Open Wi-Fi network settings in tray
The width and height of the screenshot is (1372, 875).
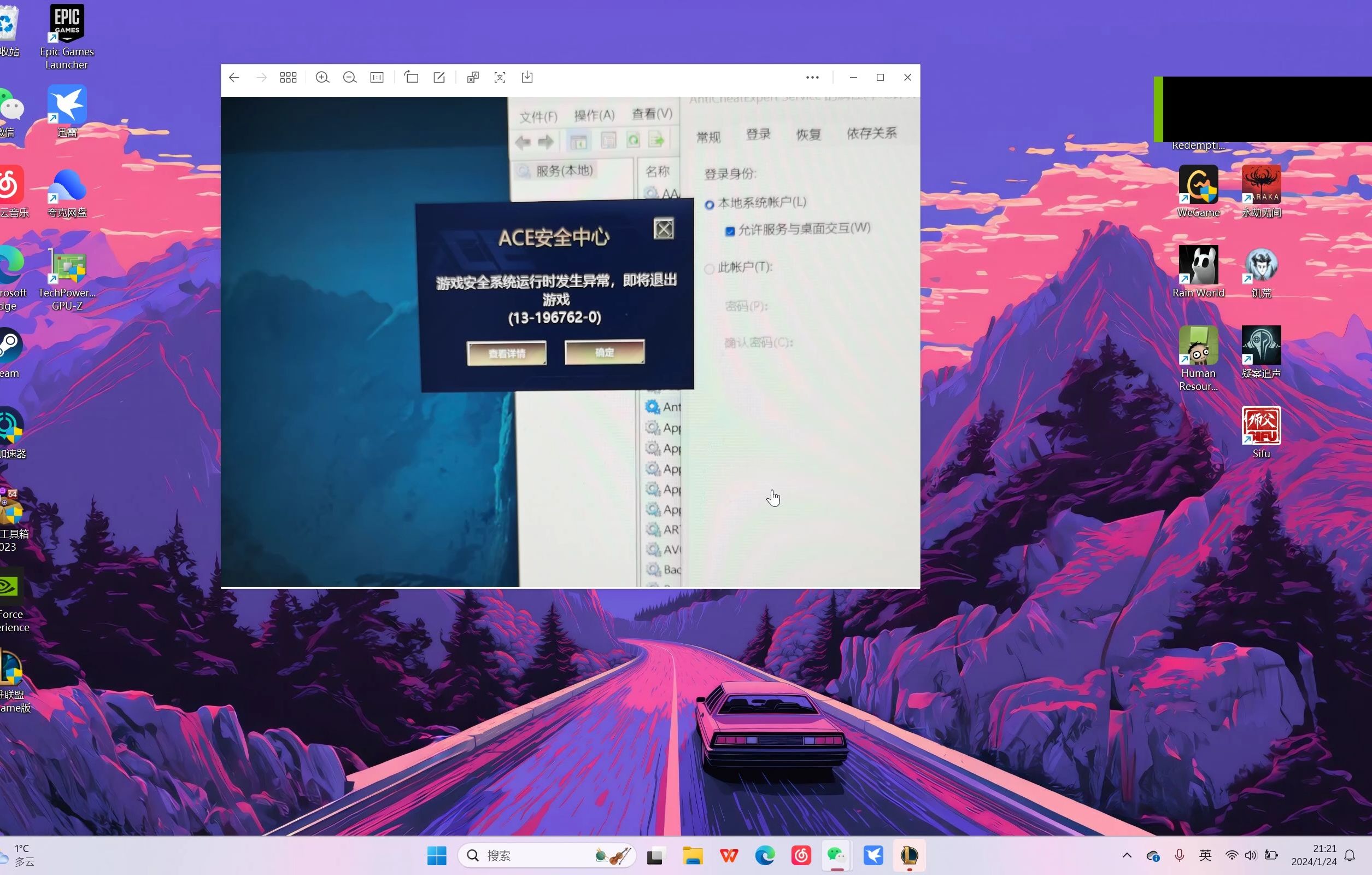click(1232, 856)
